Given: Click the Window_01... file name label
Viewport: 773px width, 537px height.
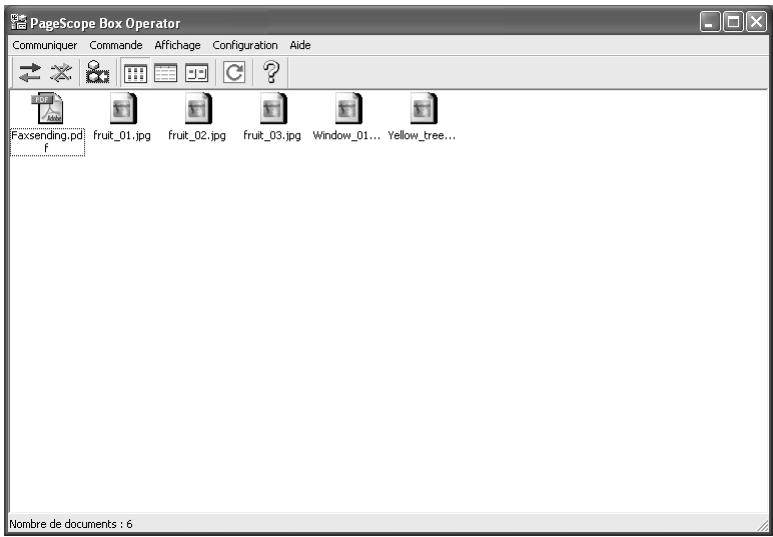Looking at the screenshot, I should 347,136.
